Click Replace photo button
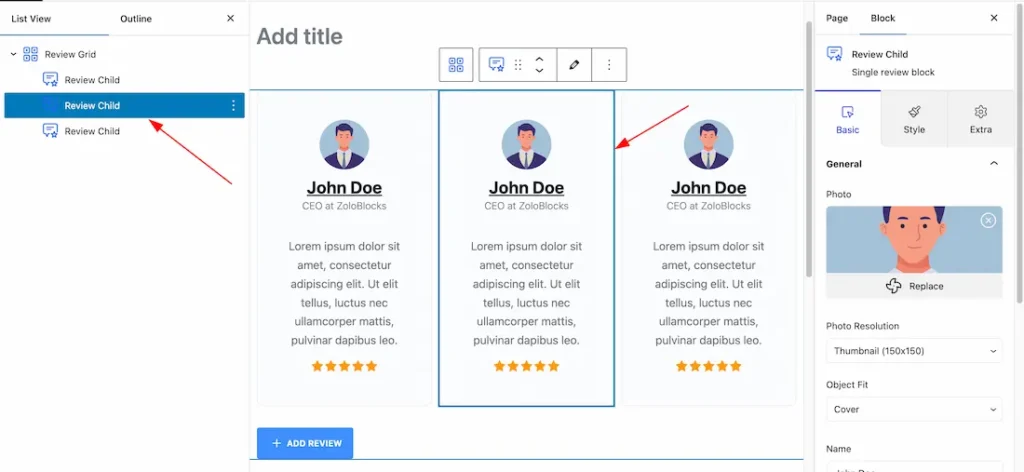 (914, 286)
